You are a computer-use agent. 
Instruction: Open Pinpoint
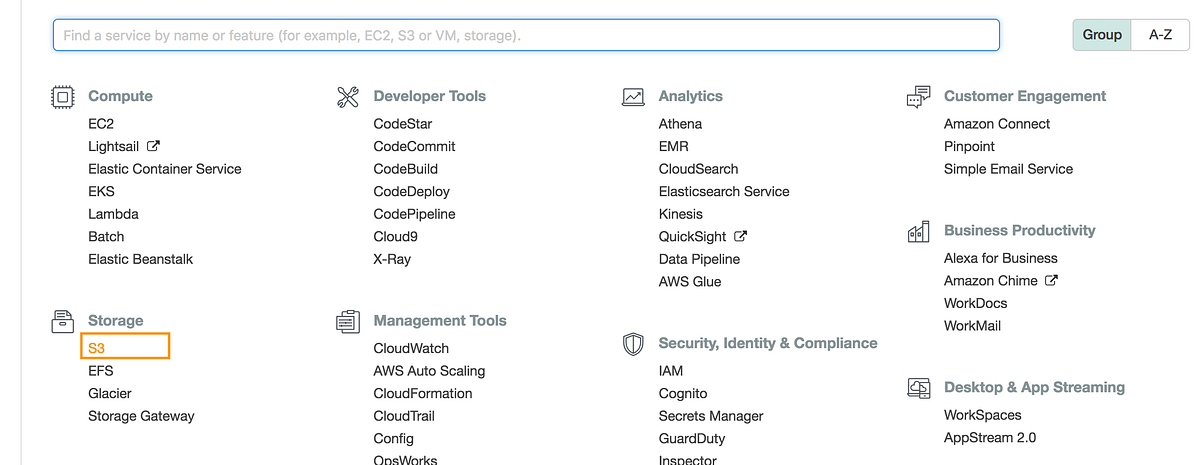point(969,146)
